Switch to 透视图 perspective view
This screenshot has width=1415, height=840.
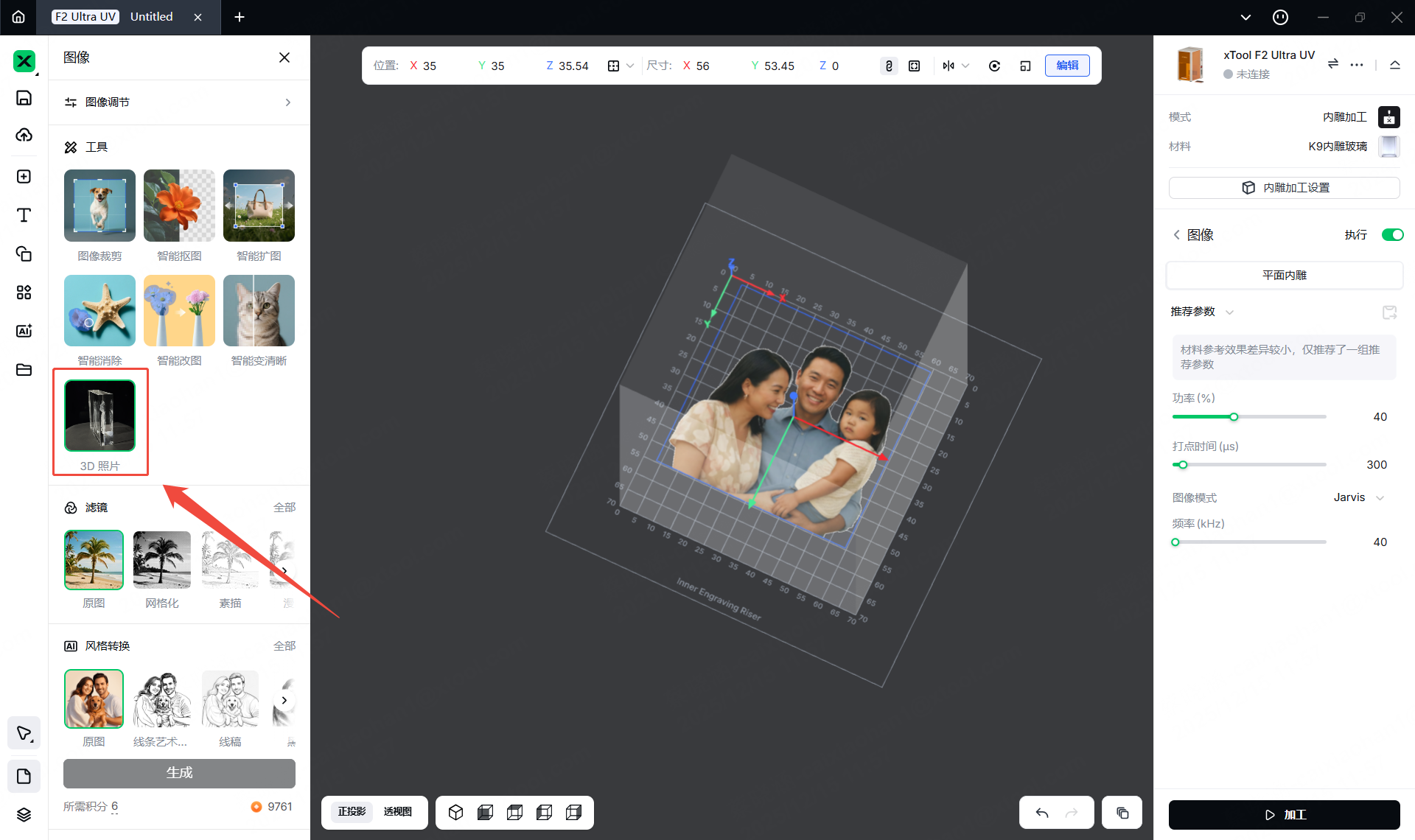click(397, 811)
